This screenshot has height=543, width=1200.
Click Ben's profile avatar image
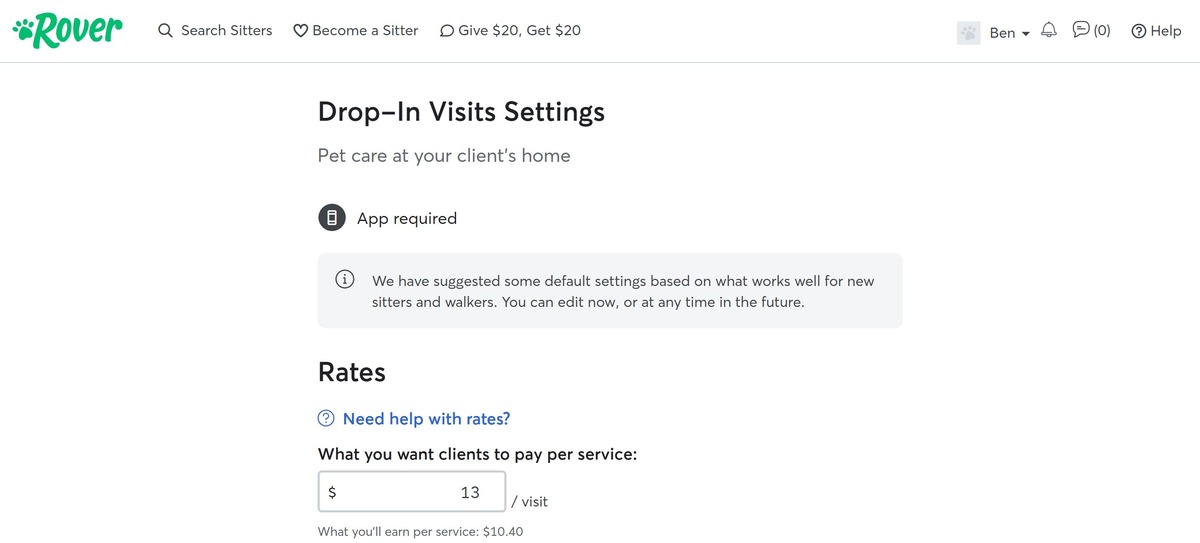(x=968, y=32)
